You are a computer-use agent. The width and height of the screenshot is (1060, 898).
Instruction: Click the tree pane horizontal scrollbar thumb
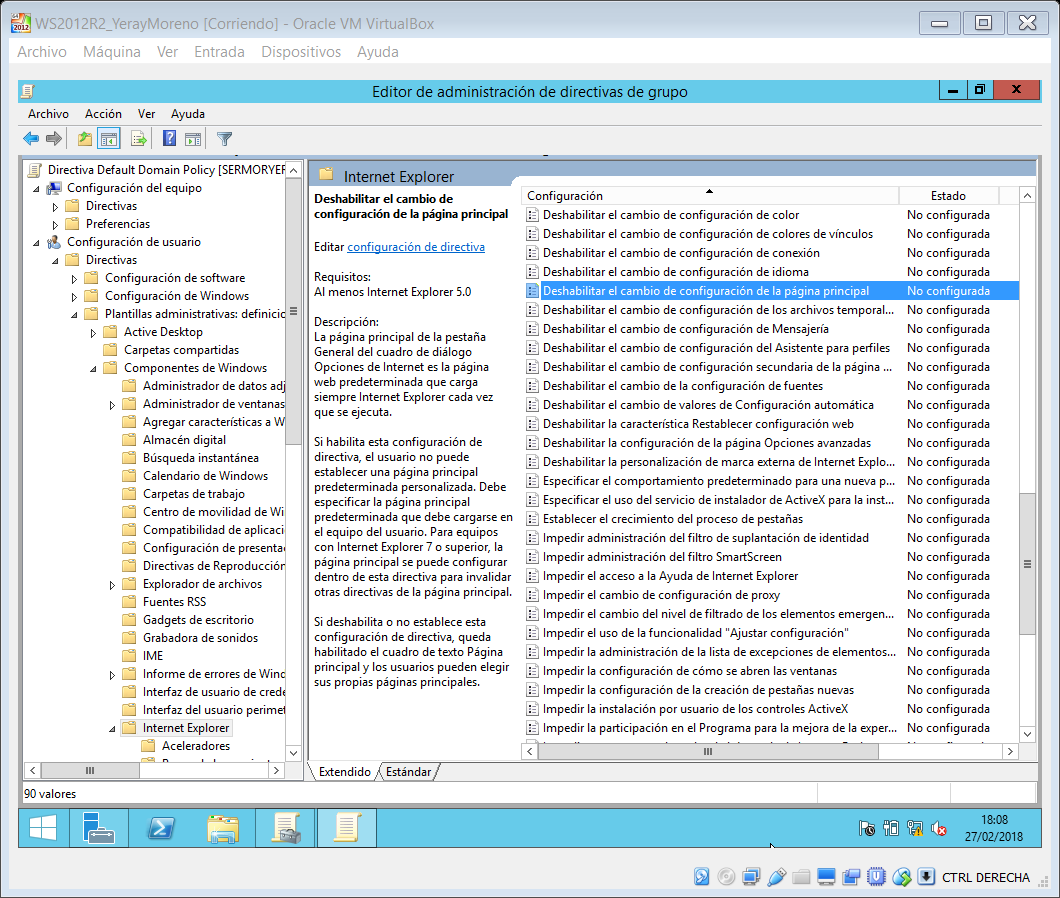[90, 770]
